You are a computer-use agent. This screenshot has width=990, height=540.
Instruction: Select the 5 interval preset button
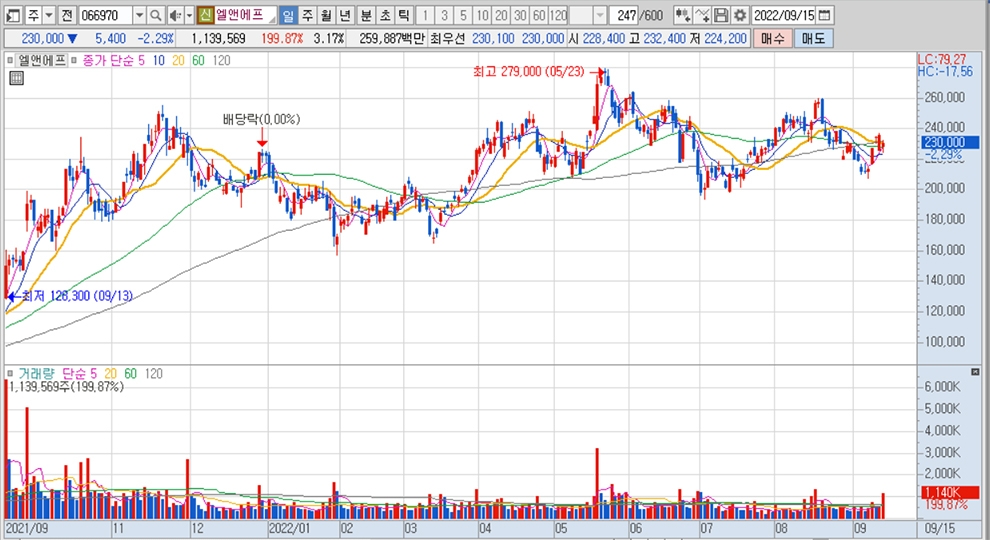pyautogui.click(x=464, y=16)
